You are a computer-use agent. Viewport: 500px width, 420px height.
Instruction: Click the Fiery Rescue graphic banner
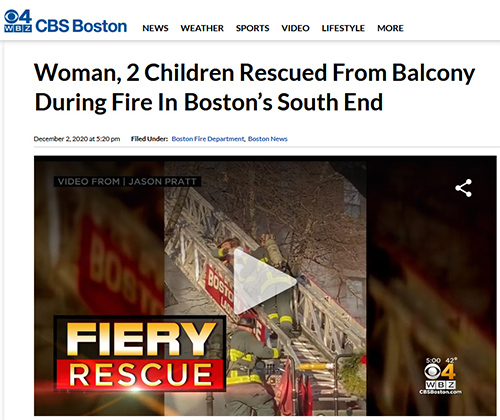(x=140, y=353)
